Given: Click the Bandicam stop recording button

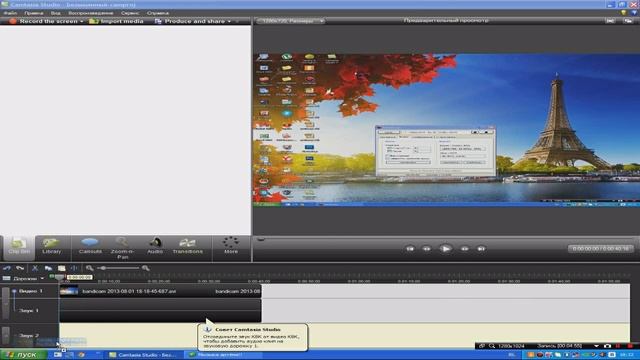Looking at the screenshot, I should pyautogui.click(x=631, y=346).
